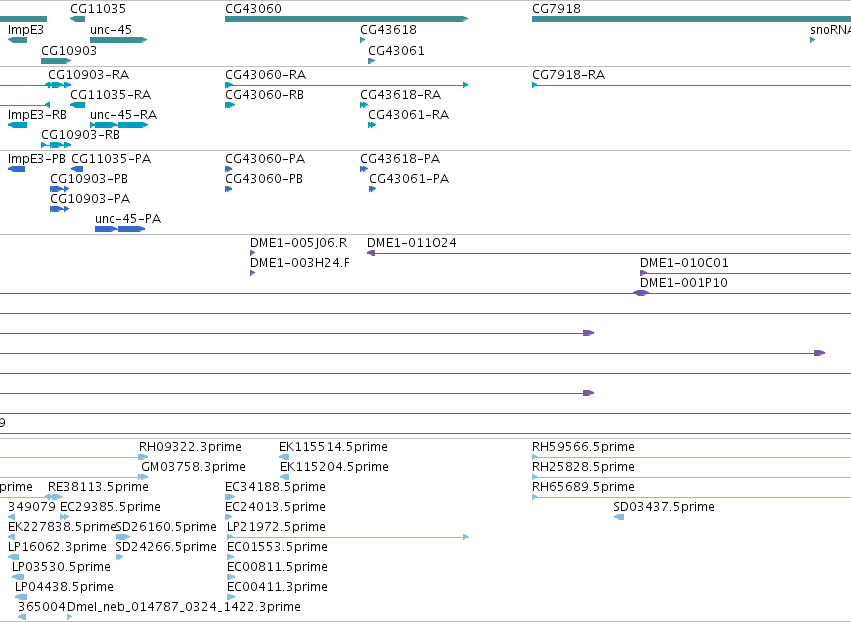Select the CG10903-PA protein label
The image size is (851, 622).
coord(90,199)
